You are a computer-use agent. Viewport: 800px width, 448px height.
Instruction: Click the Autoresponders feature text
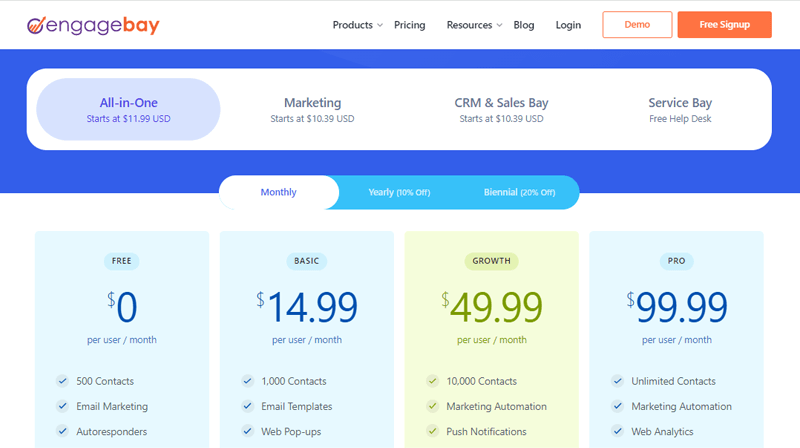pyautogui.click(x=112, y=432)
